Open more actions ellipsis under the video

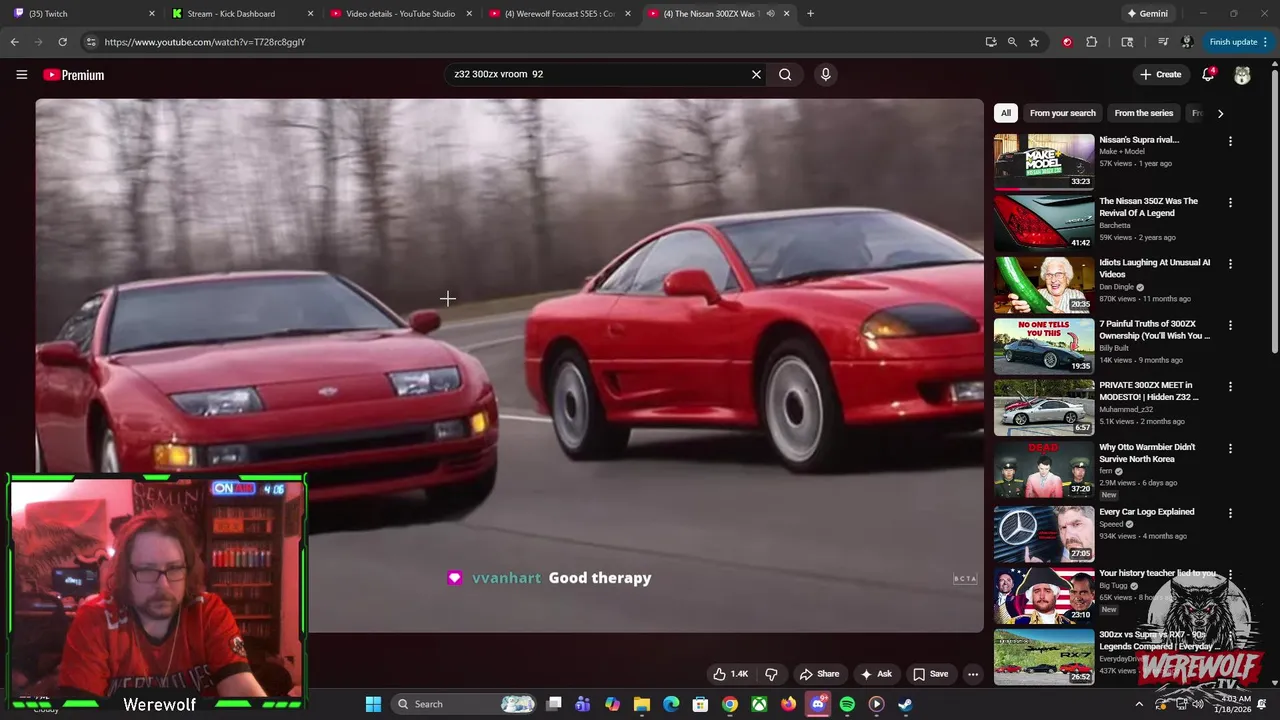click(x=972, y=674)
